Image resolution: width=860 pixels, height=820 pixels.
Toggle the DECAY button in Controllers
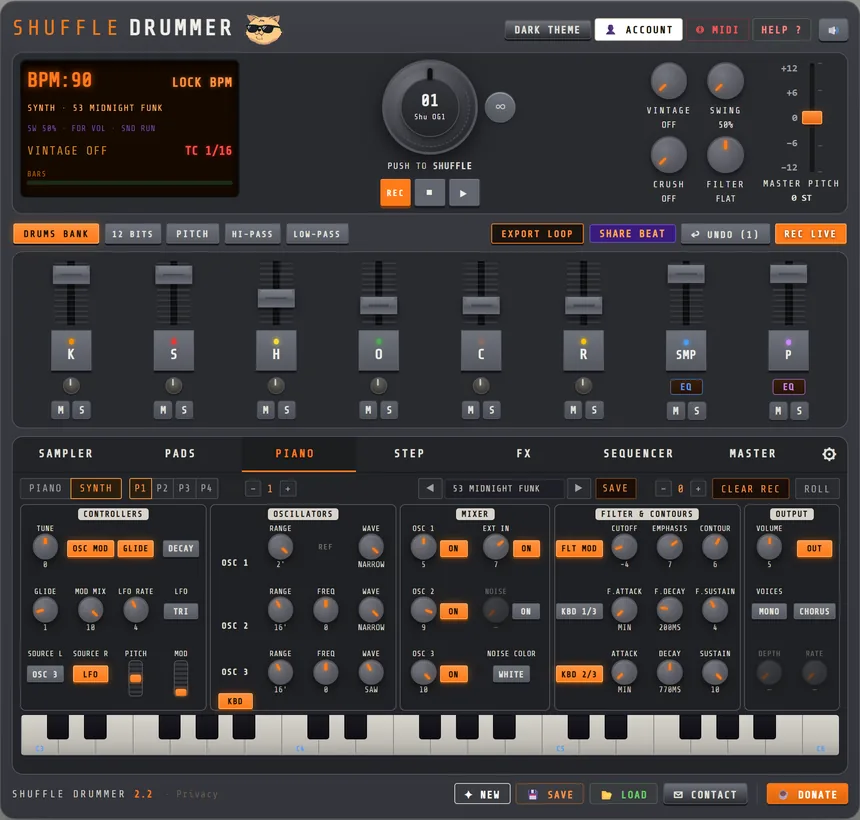(x=180, y=548)
